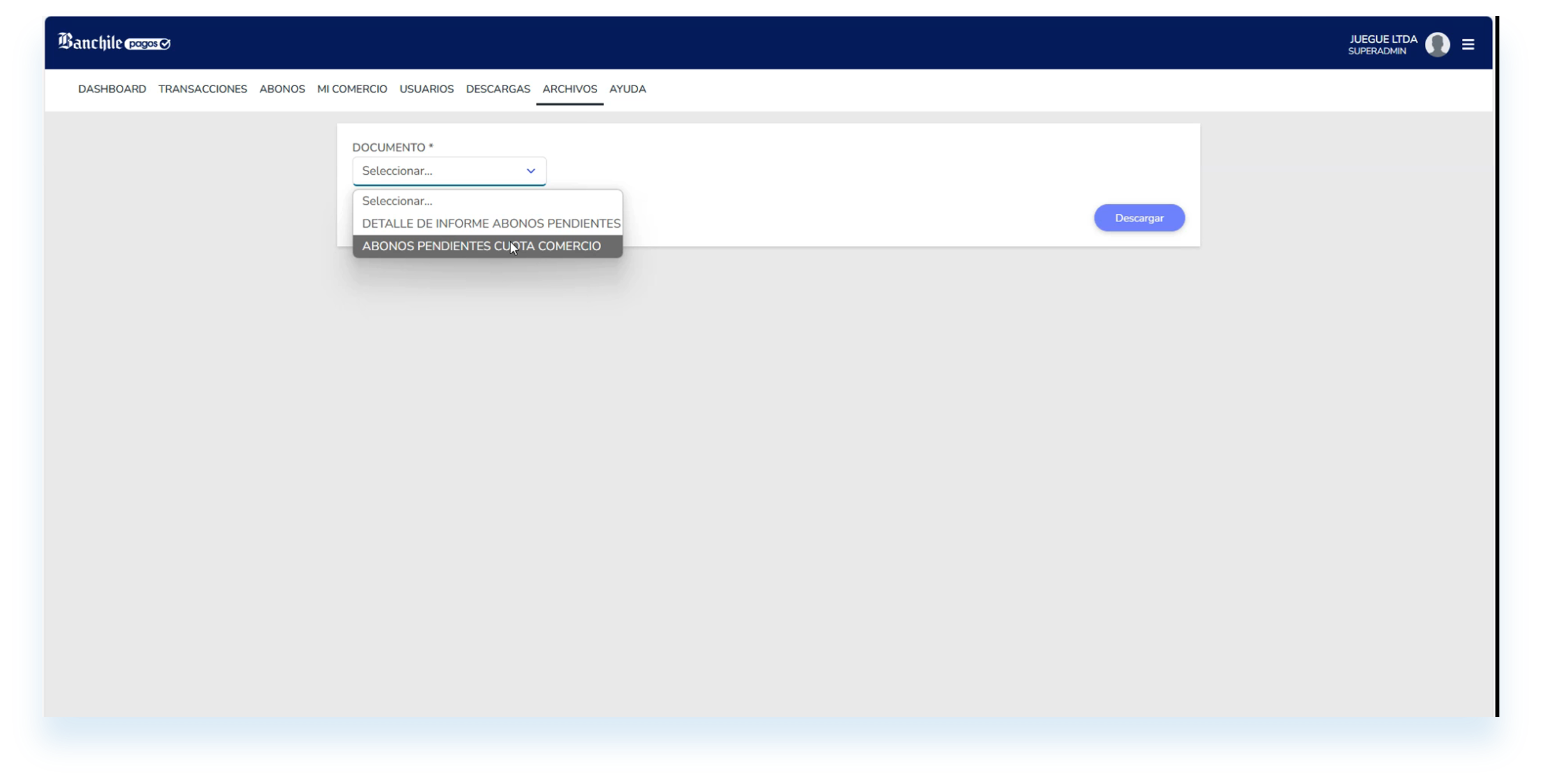
Task: Select DETALLE DE INFORME ABONOS PENDIENTES option
Action: [487, 223]
